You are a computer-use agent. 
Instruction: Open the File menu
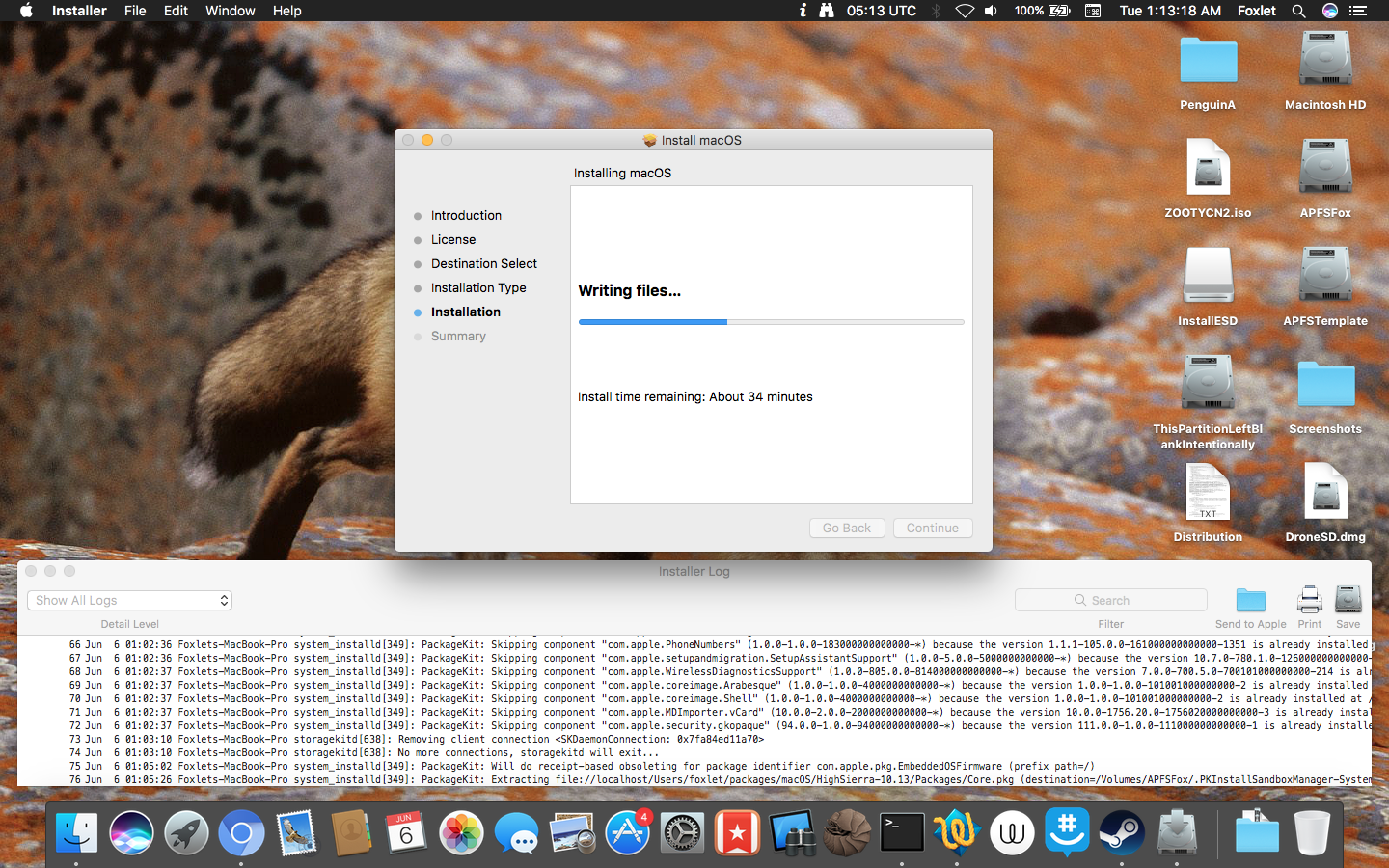point(135,11)
